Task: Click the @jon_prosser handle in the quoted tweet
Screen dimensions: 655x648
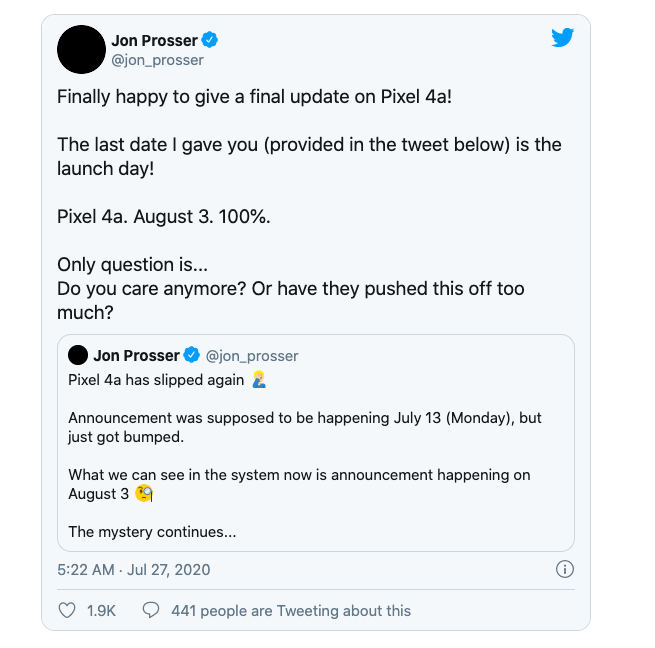Action: (x=252, y=356)
